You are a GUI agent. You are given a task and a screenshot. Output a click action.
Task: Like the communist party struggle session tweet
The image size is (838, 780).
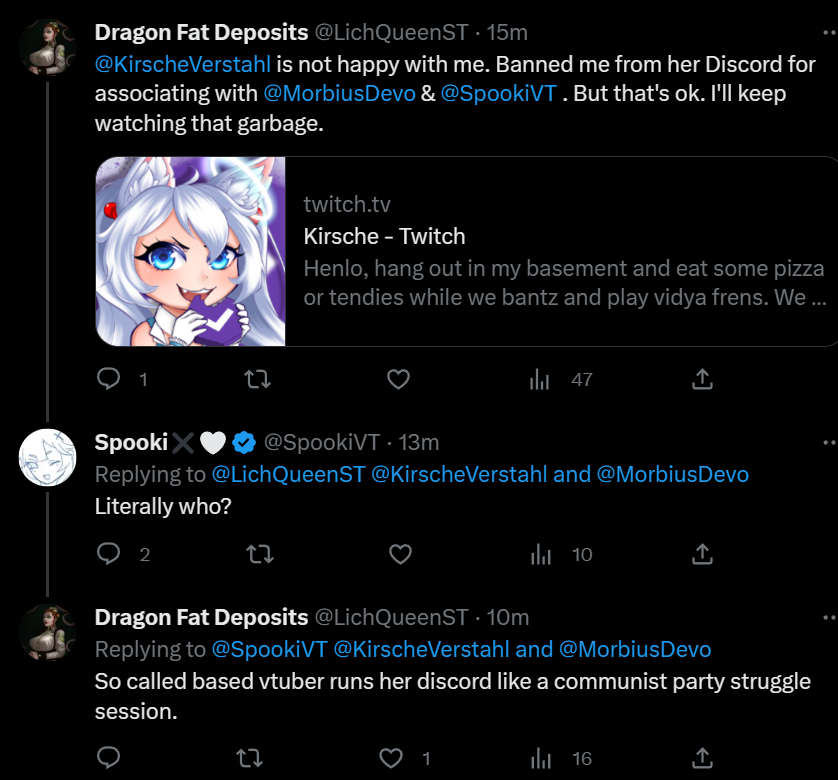tap(391, 758)
